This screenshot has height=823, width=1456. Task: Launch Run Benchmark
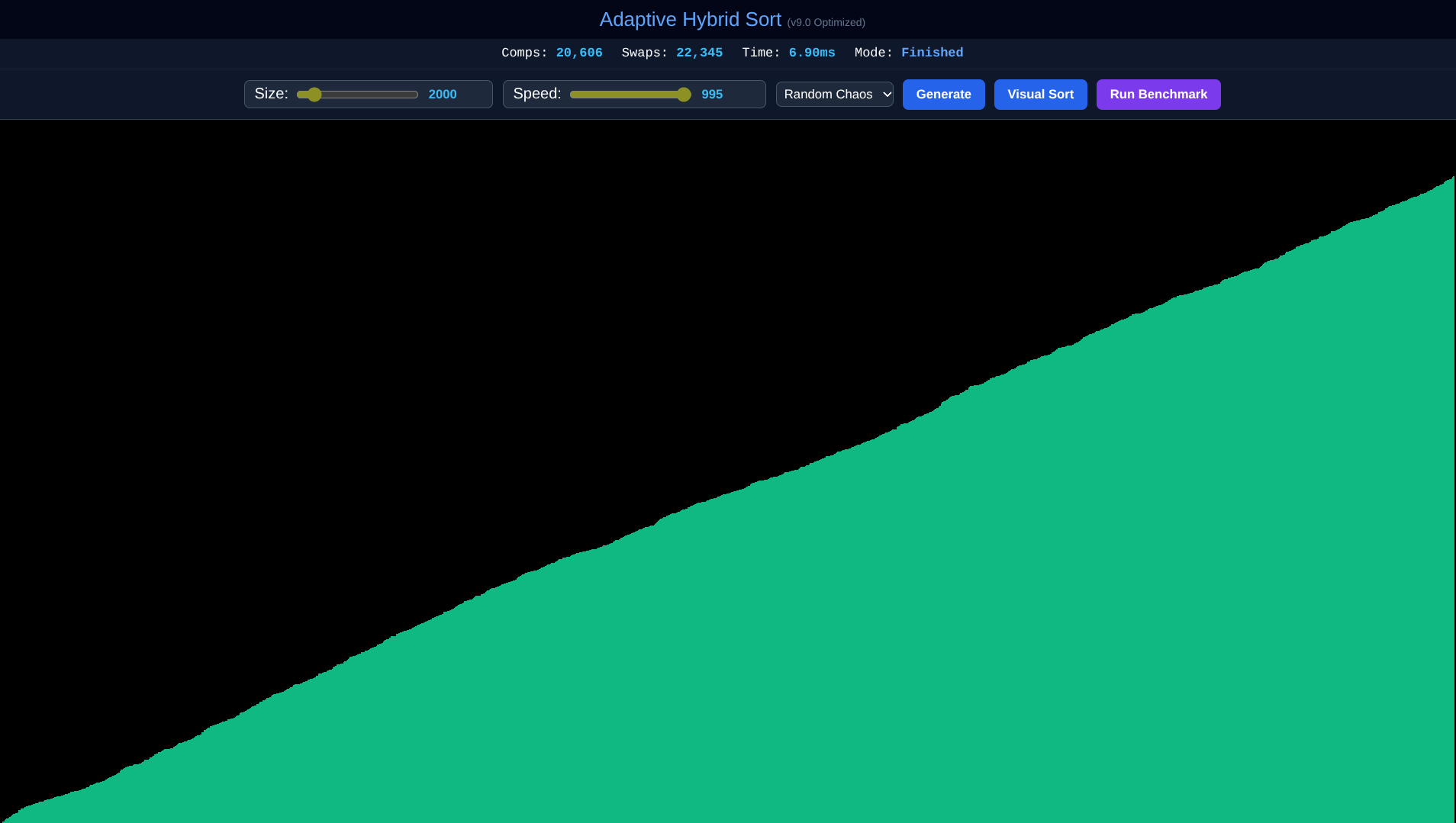click(1158, 95)
